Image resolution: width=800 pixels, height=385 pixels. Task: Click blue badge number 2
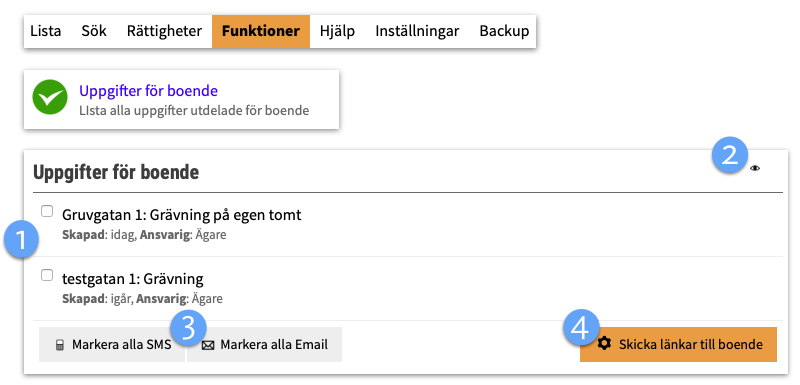tap(730, 155)
